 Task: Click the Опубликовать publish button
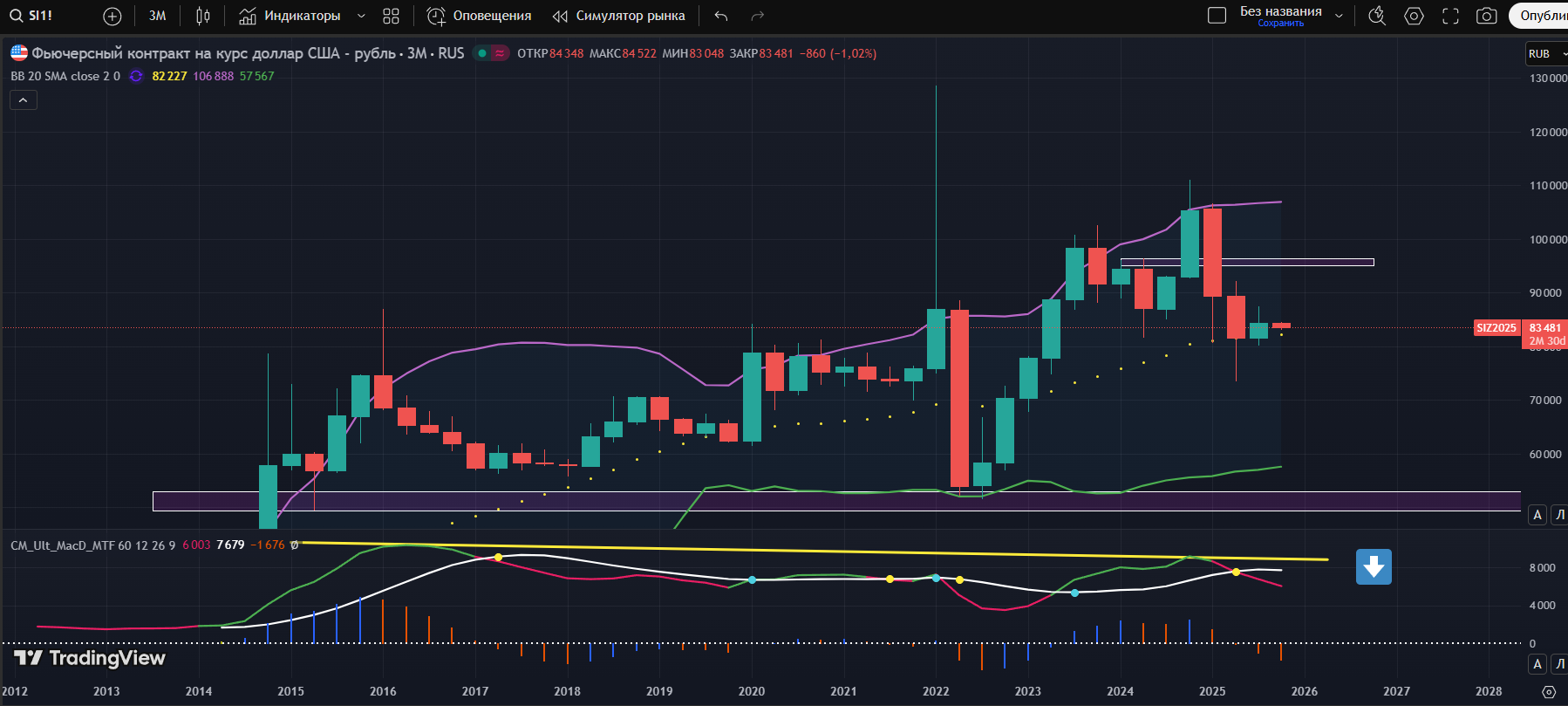[1542, 16]
